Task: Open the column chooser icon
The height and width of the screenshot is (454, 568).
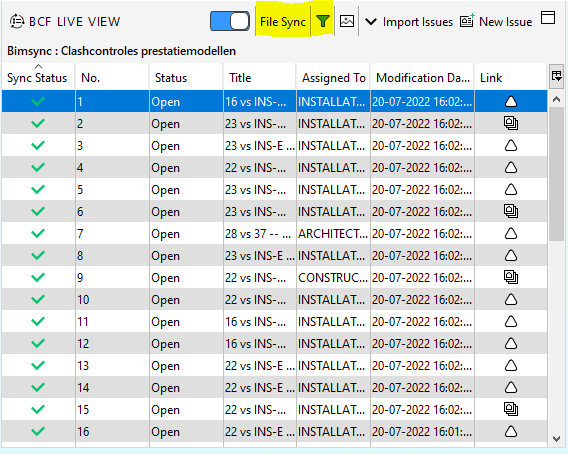Action: click(556, 76)
